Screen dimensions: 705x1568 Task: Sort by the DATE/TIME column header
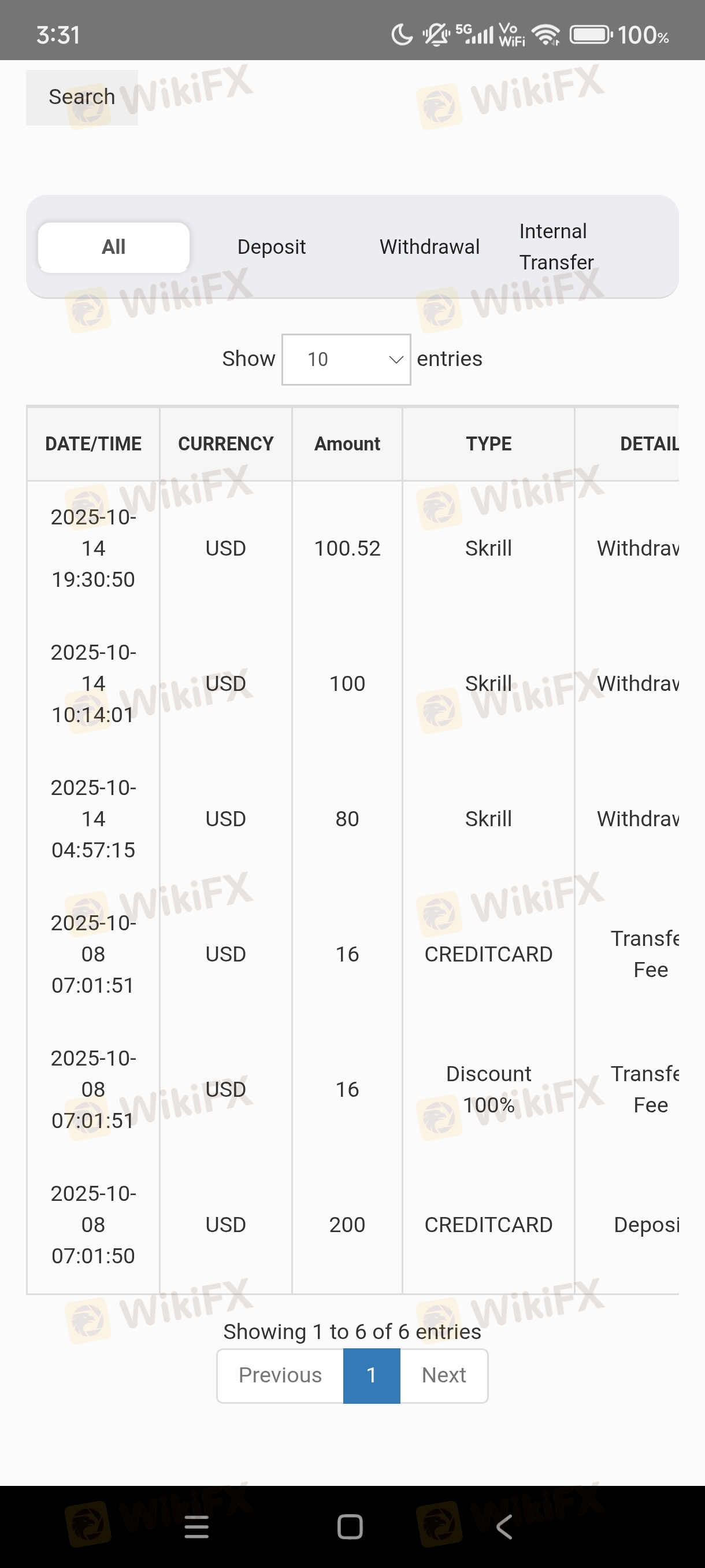pos(93,443)
